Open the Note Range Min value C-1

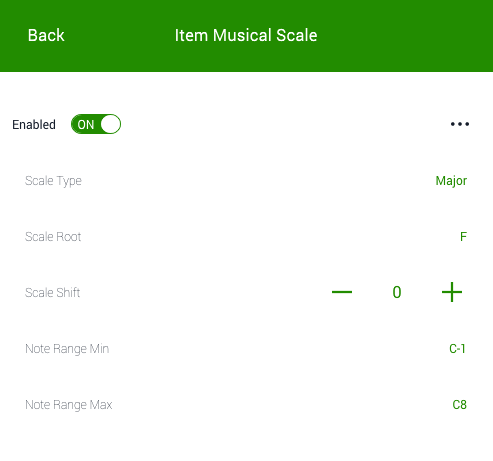[457, 349]
